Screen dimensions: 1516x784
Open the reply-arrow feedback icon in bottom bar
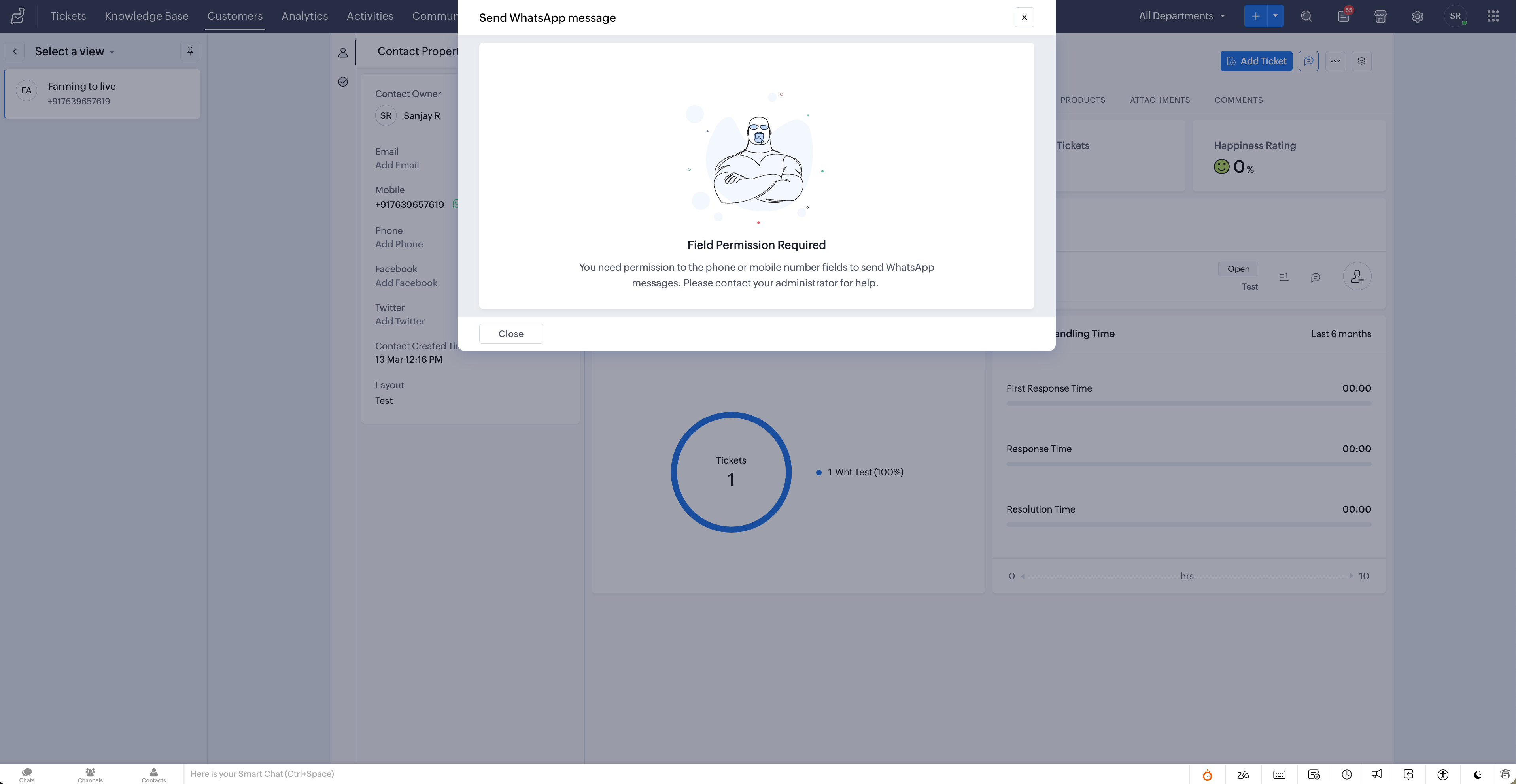click(x=1408, y=775)
